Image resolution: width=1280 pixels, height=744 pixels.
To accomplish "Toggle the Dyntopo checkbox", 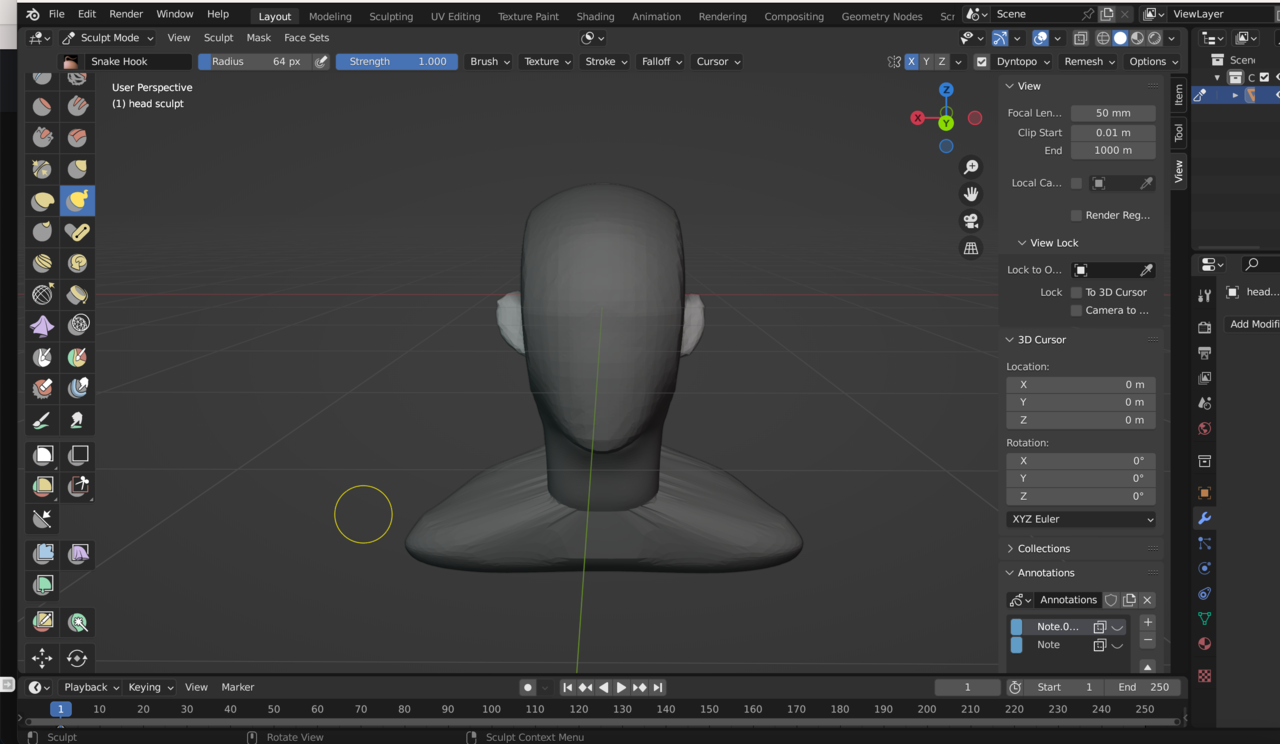I will click(x=981, y=62).
